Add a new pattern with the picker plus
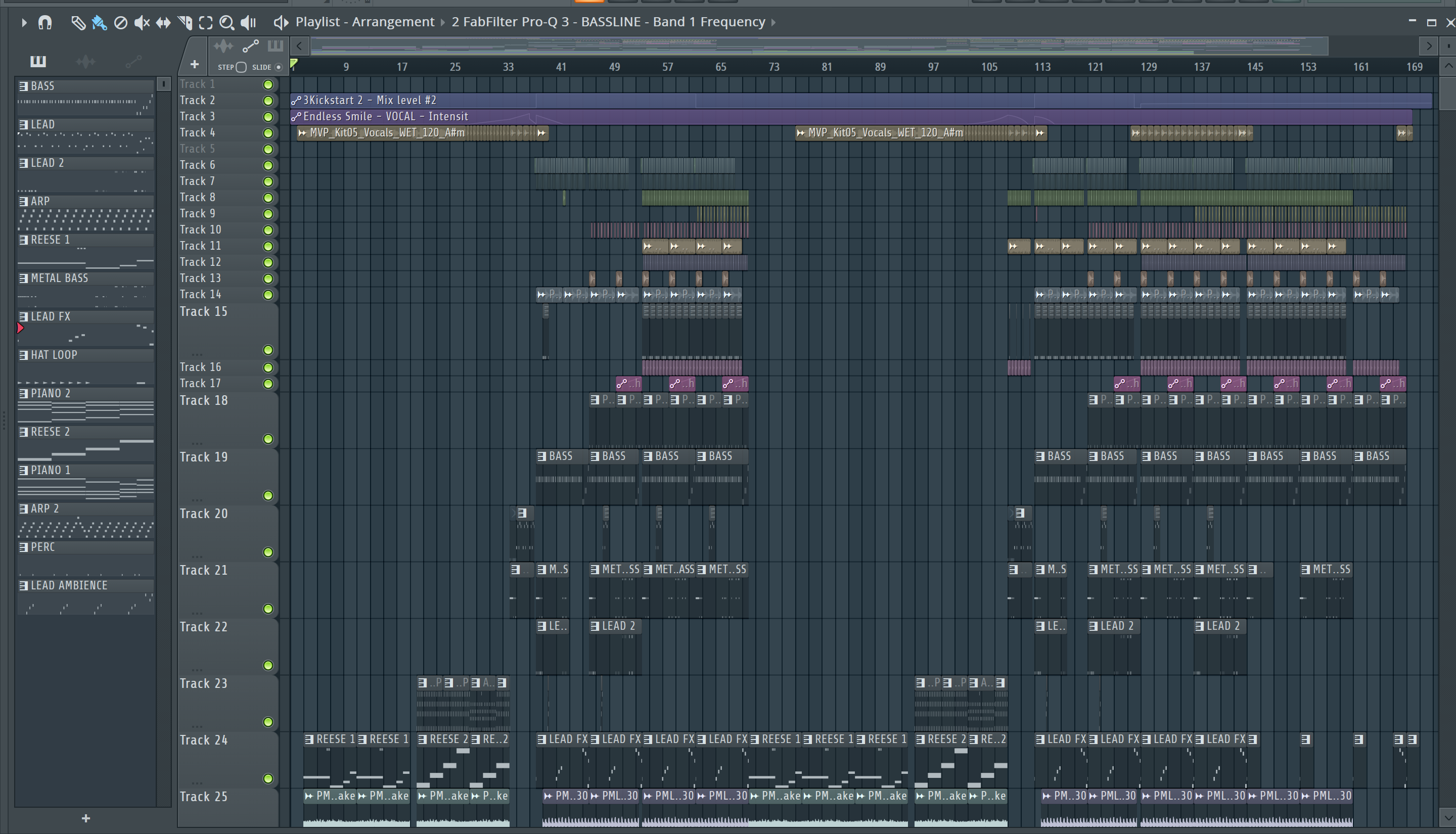 (86, 818)
